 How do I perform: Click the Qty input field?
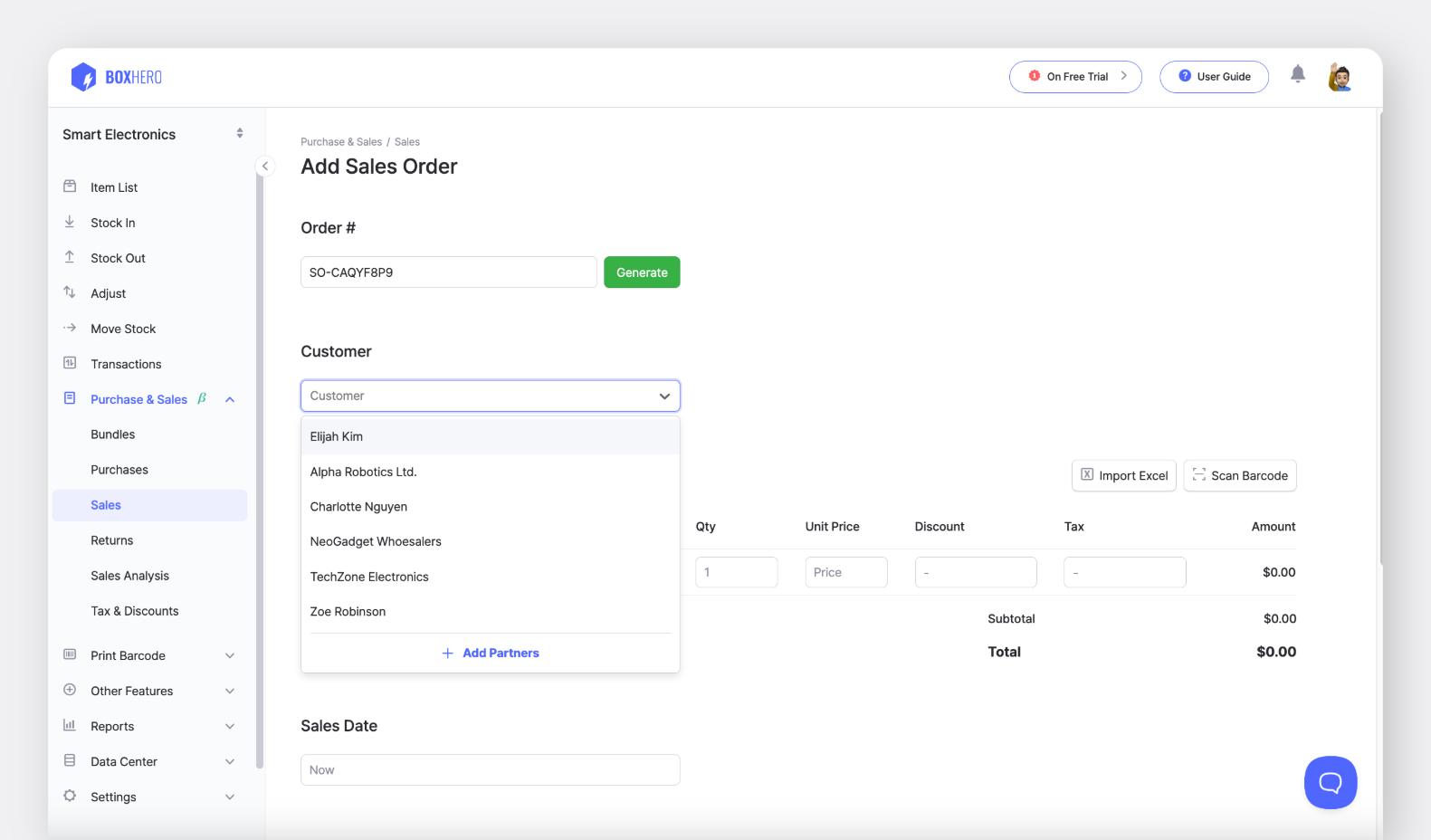pyautogui.click(x=737, y=572)
